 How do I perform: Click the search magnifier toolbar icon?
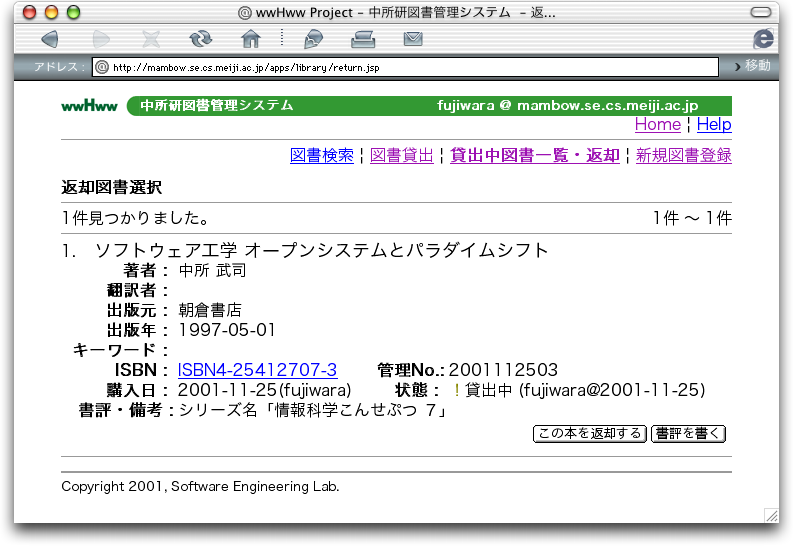[x=313, y=39]
